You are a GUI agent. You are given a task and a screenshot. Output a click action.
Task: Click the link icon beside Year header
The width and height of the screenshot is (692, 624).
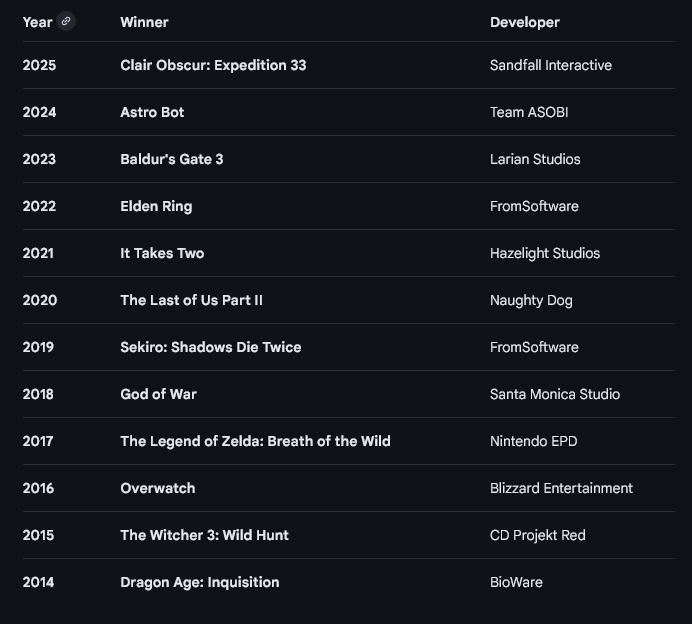[x=66, y=21]
